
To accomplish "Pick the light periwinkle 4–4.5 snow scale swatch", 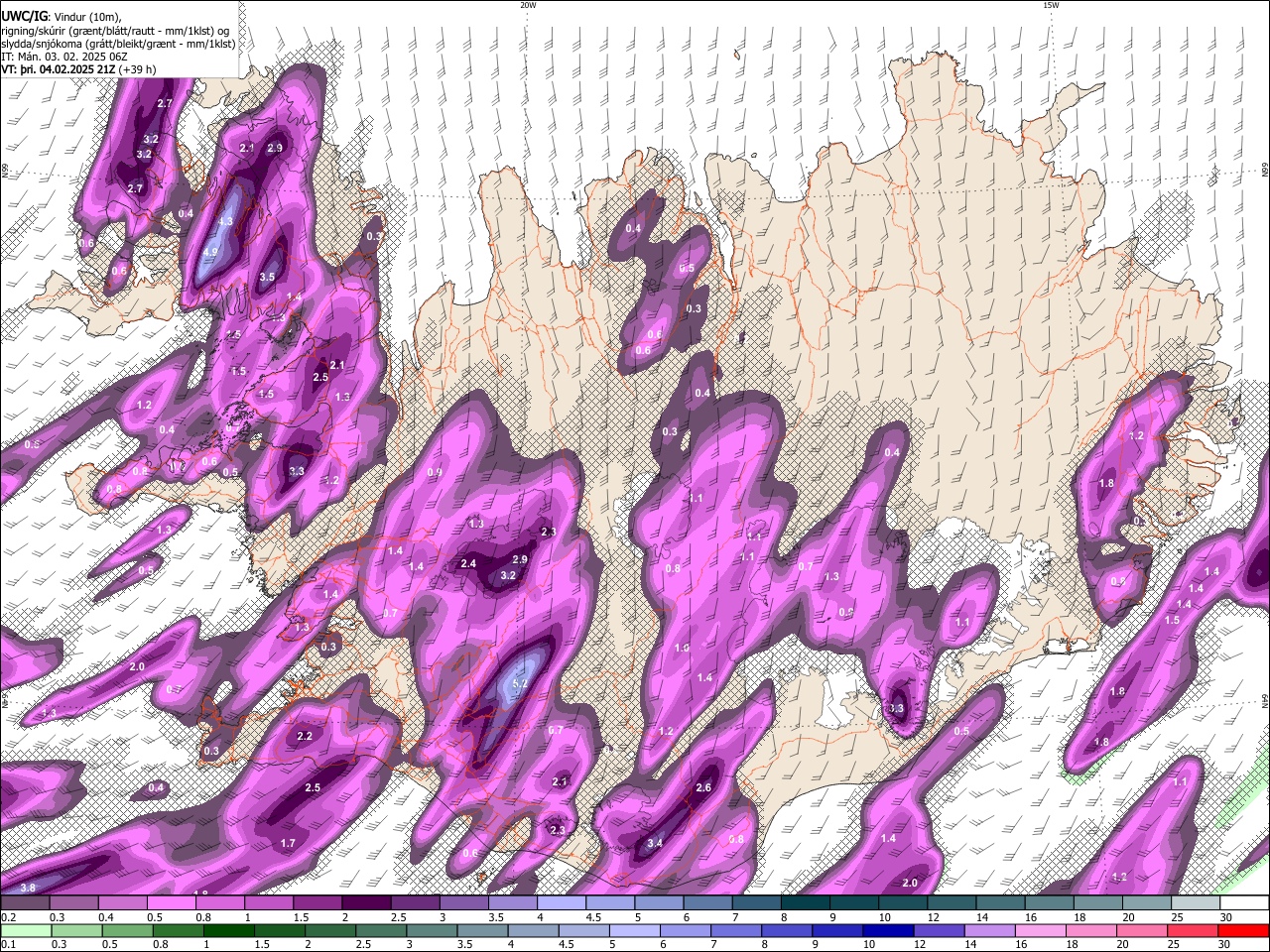I will click(562, 903).
